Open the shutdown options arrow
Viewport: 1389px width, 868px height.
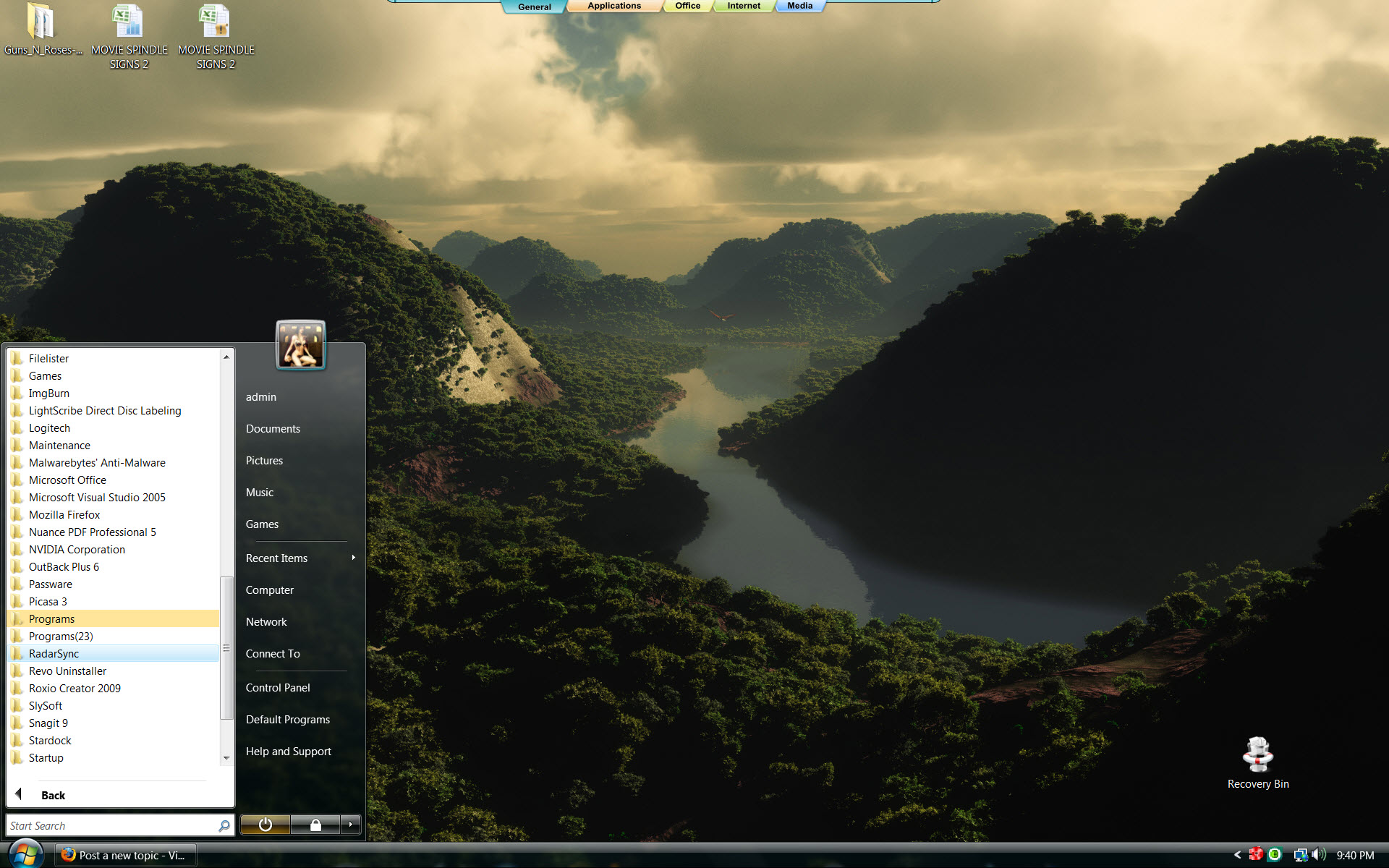pos(351,825)
